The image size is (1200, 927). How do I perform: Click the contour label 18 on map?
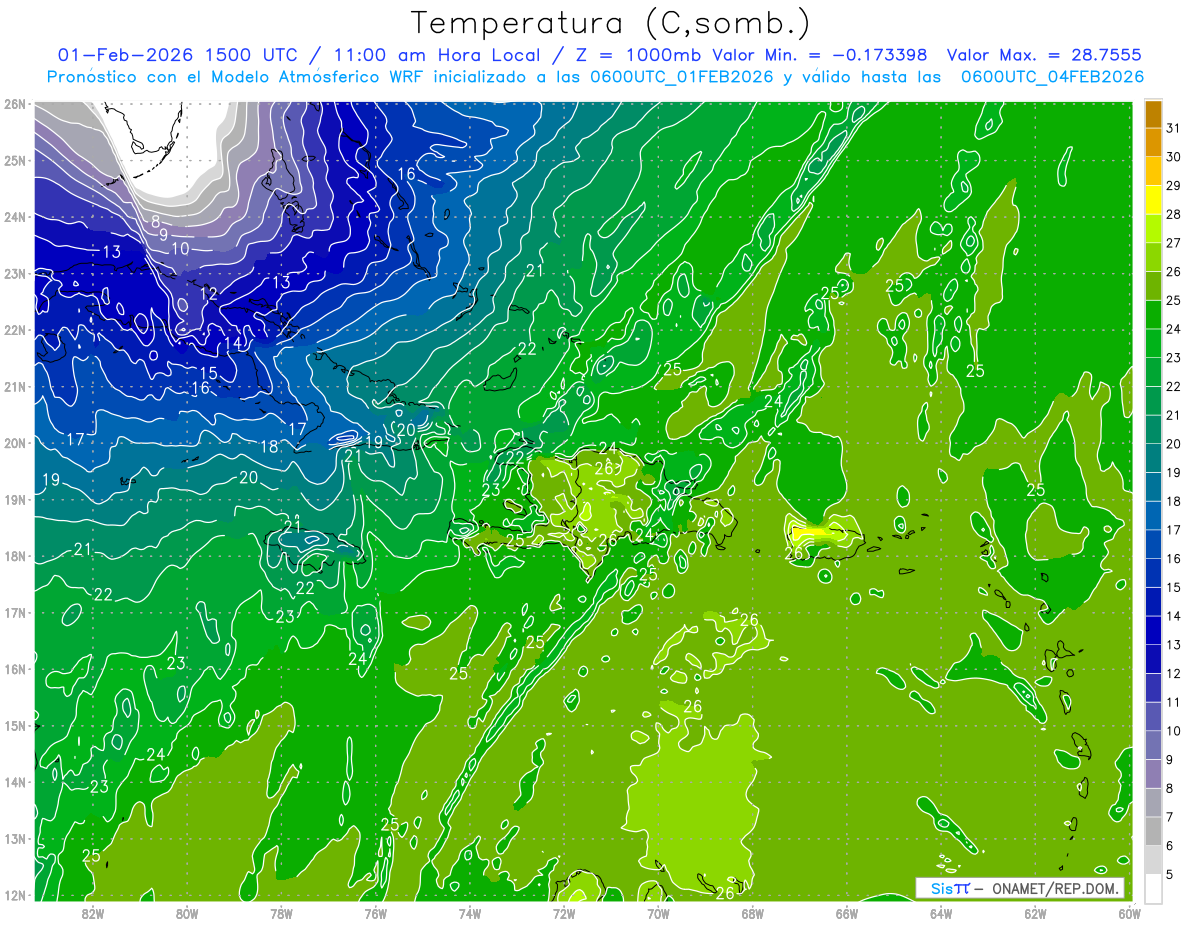click(270, 447)
